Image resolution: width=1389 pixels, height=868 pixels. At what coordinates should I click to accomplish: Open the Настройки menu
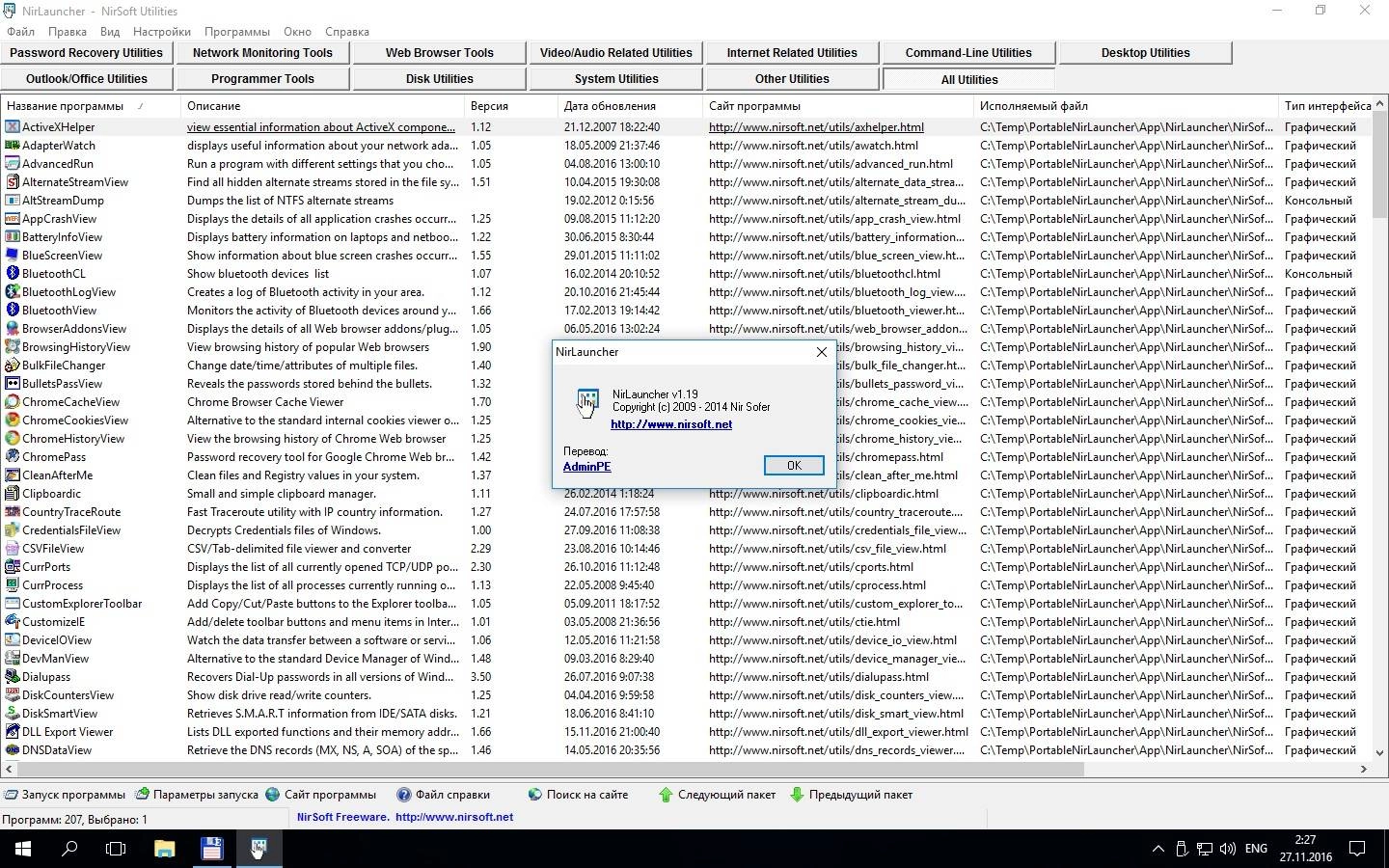tap(162, 32)
